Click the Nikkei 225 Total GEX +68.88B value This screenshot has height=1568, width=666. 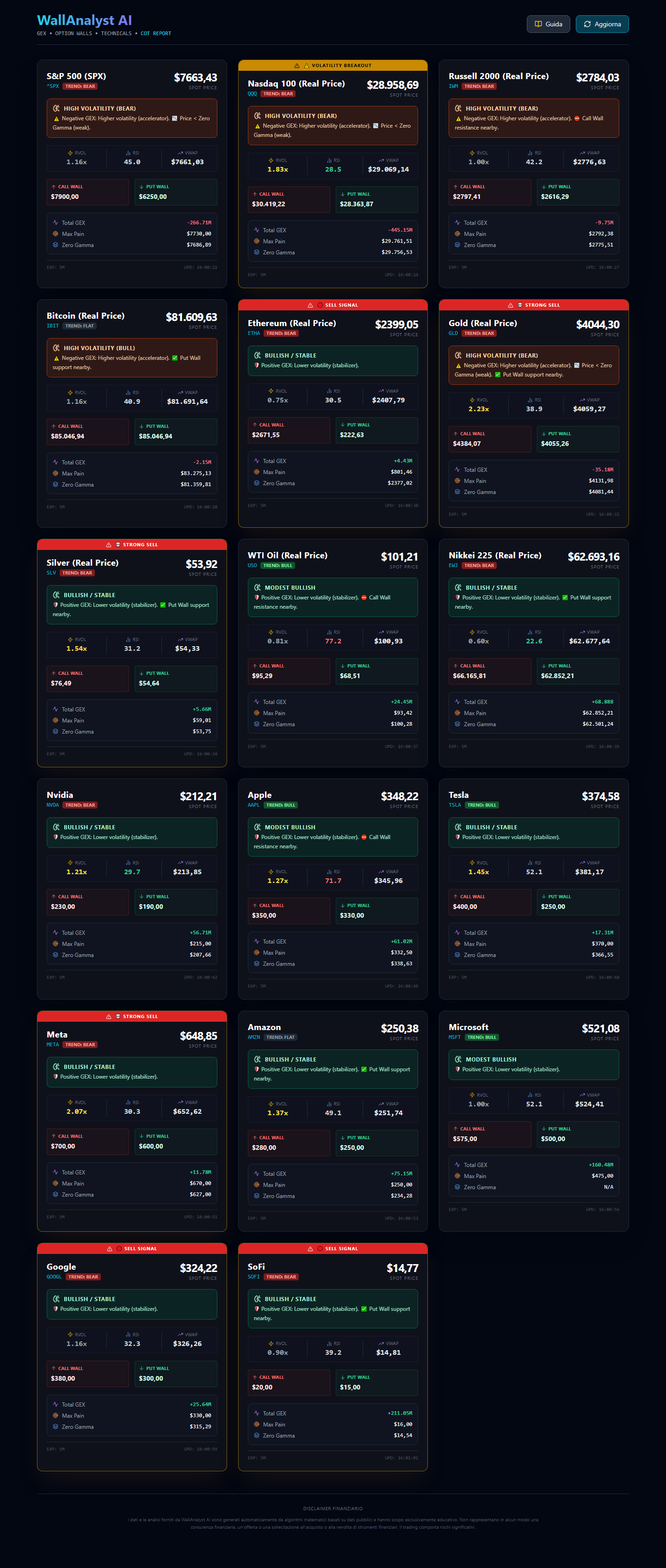pyautogui.click(x=603, y=702)
